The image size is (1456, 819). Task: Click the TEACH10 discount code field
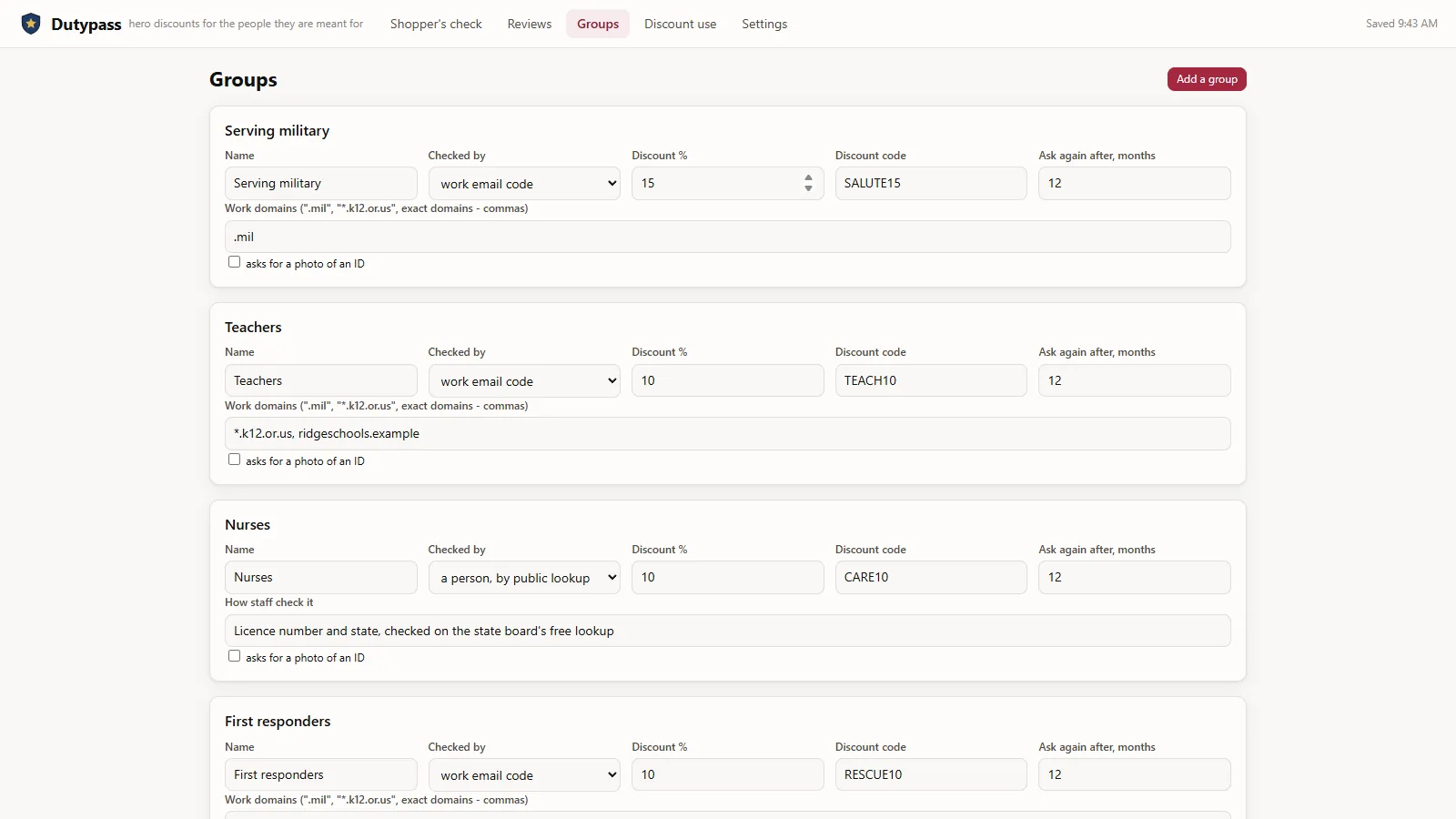[x=931, y=380]
